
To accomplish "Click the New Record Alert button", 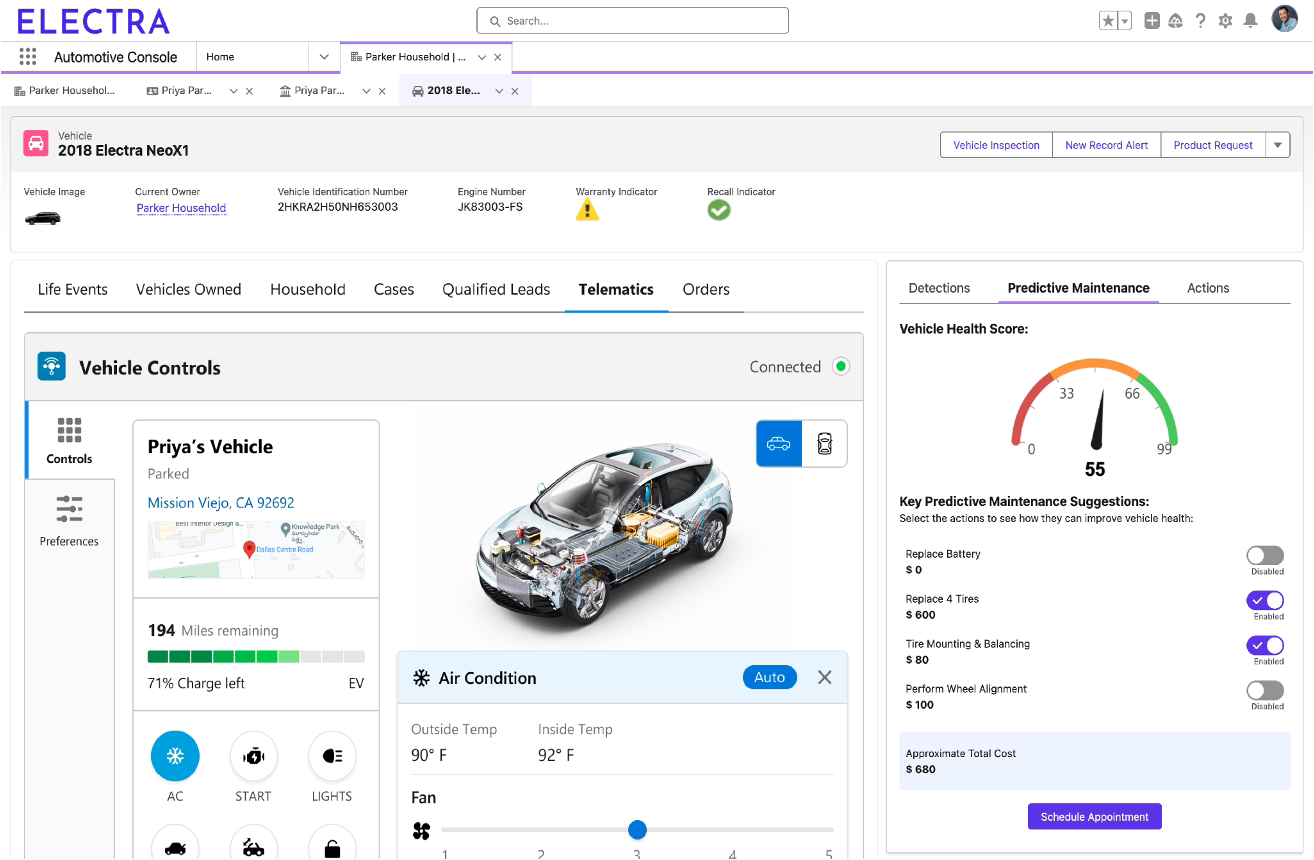I will pyautogui.click(x=1107, y=145).
